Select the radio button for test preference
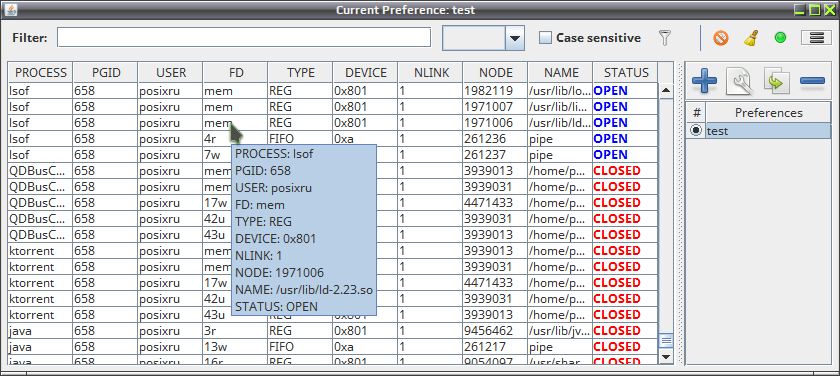840x376 pixels. [696, 131]
